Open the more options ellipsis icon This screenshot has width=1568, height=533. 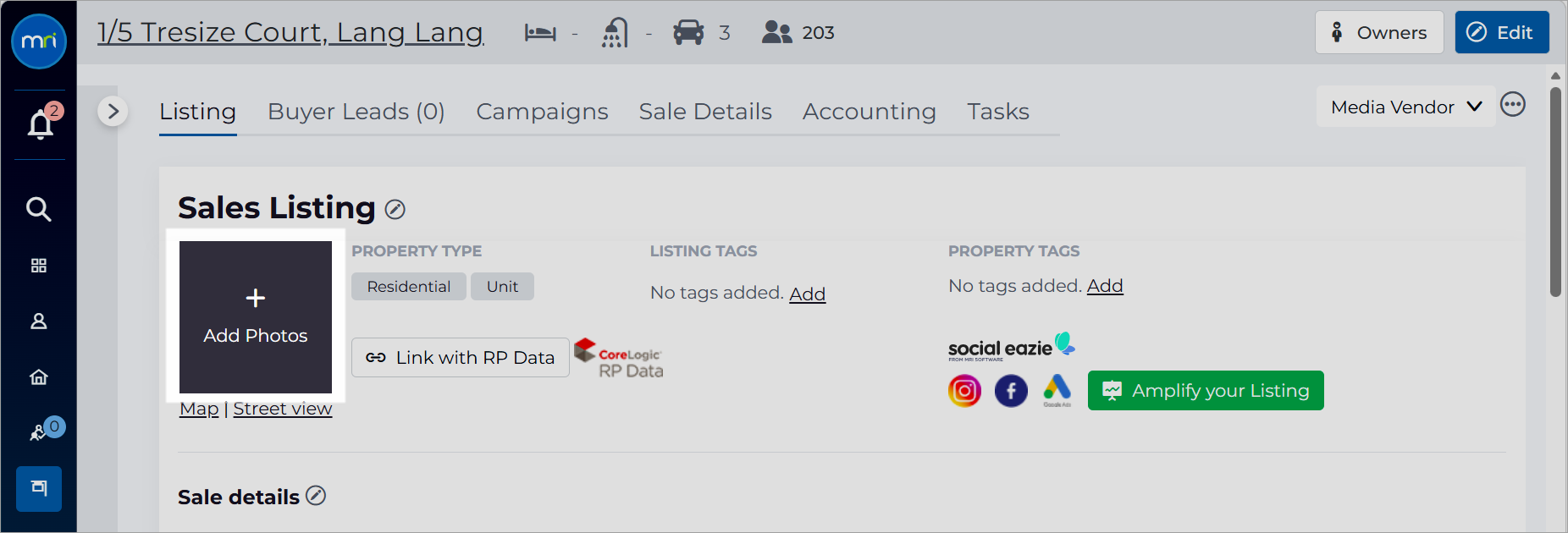coord(1513,104)
